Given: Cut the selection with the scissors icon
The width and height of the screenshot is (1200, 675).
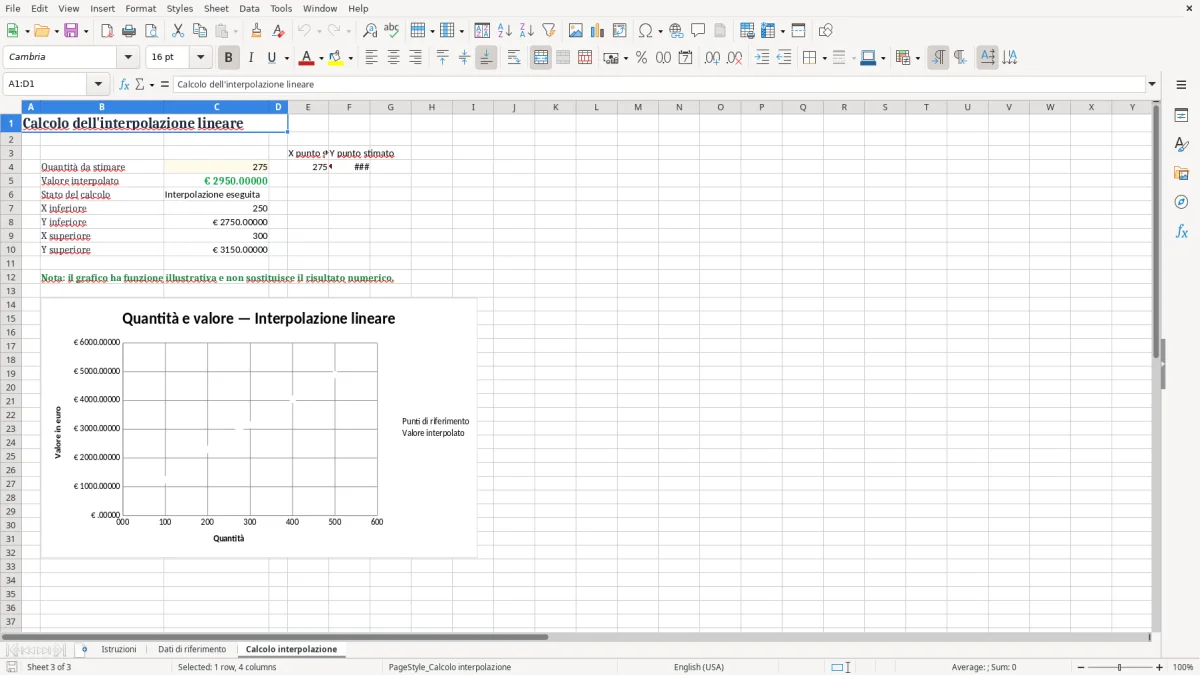Looking at the screenshot, I should (178, 31).
